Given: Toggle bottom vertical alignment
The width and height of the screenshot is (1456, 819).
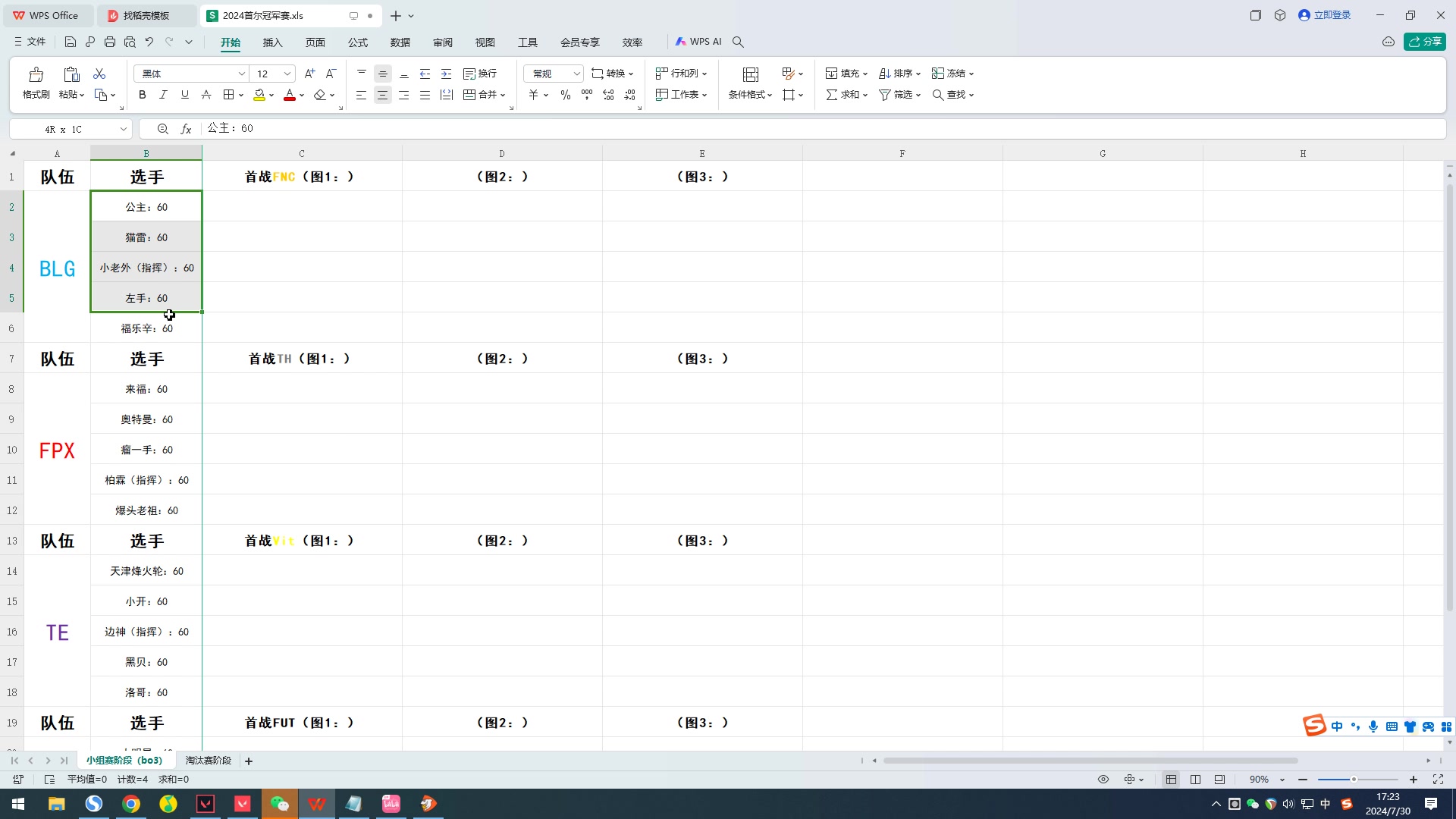Looking at the screenshot, I should tap(404, 74).
